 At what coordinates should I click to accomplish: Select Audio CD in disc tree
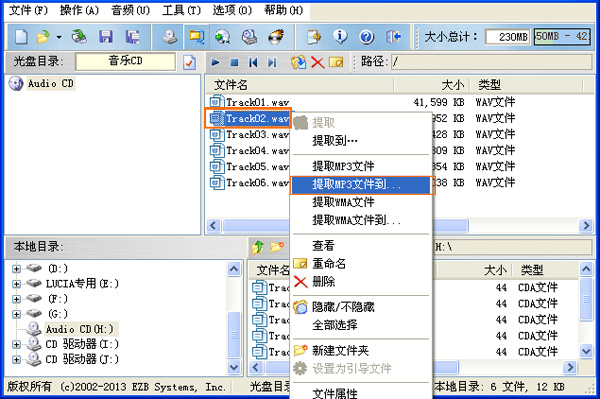click(x=51, y=83)
